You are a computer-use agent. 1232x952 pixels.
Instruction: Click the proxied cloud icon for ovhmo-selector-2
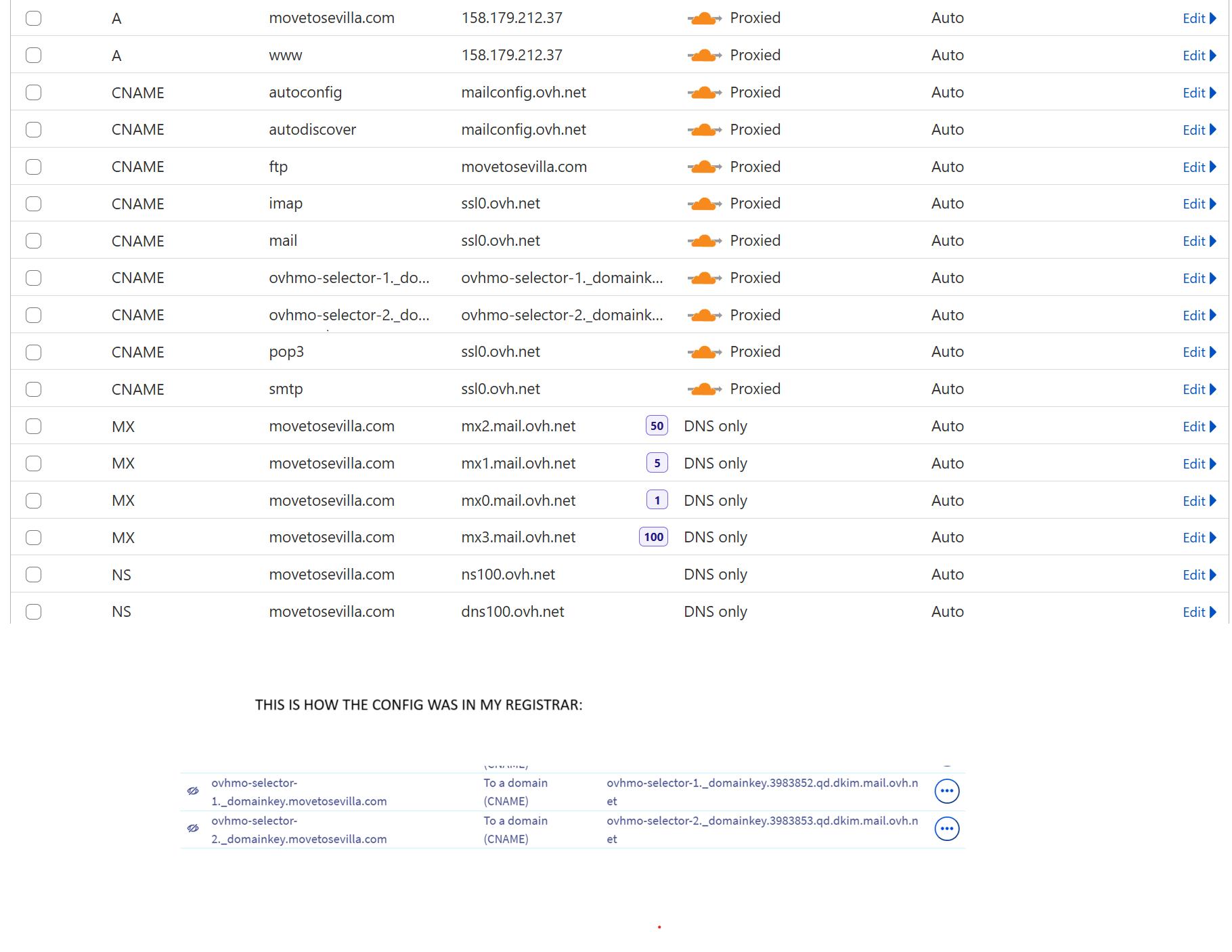[704, 316]
